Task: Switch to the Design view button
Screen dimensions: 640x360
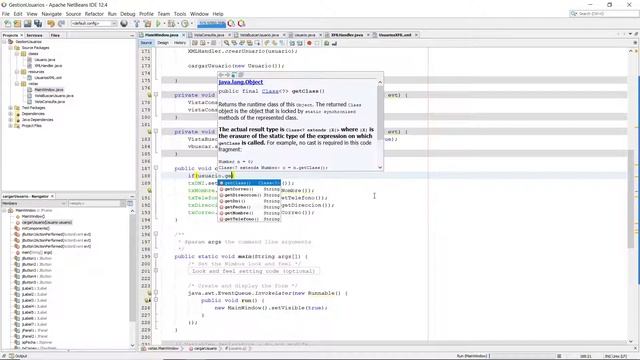Action: (163, 43)
